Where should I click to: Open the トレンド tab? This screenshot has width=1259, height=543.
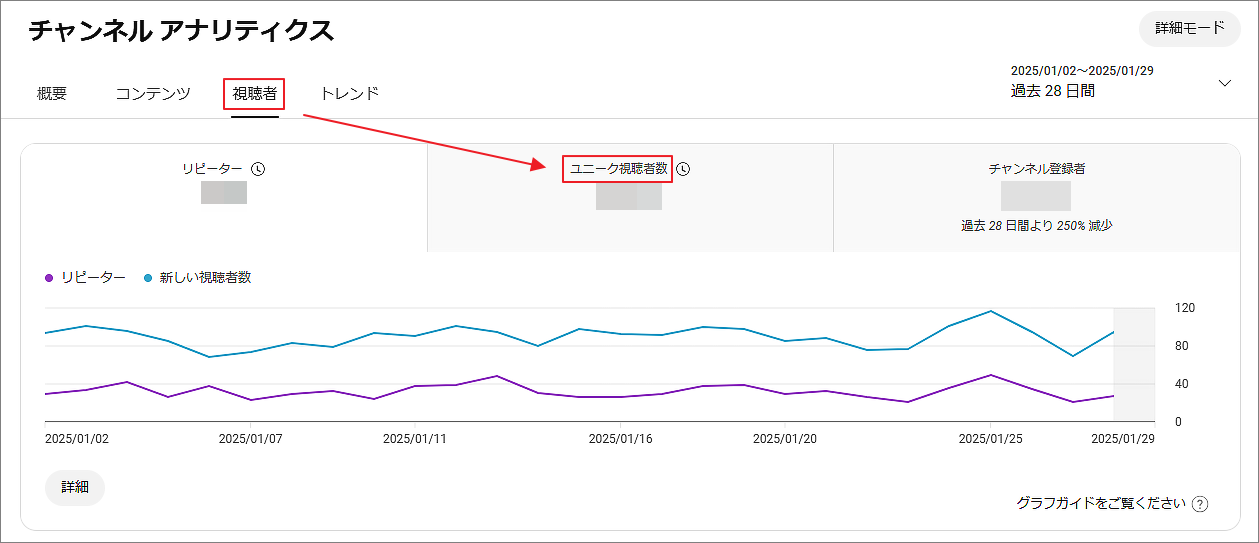coord(349,94)
